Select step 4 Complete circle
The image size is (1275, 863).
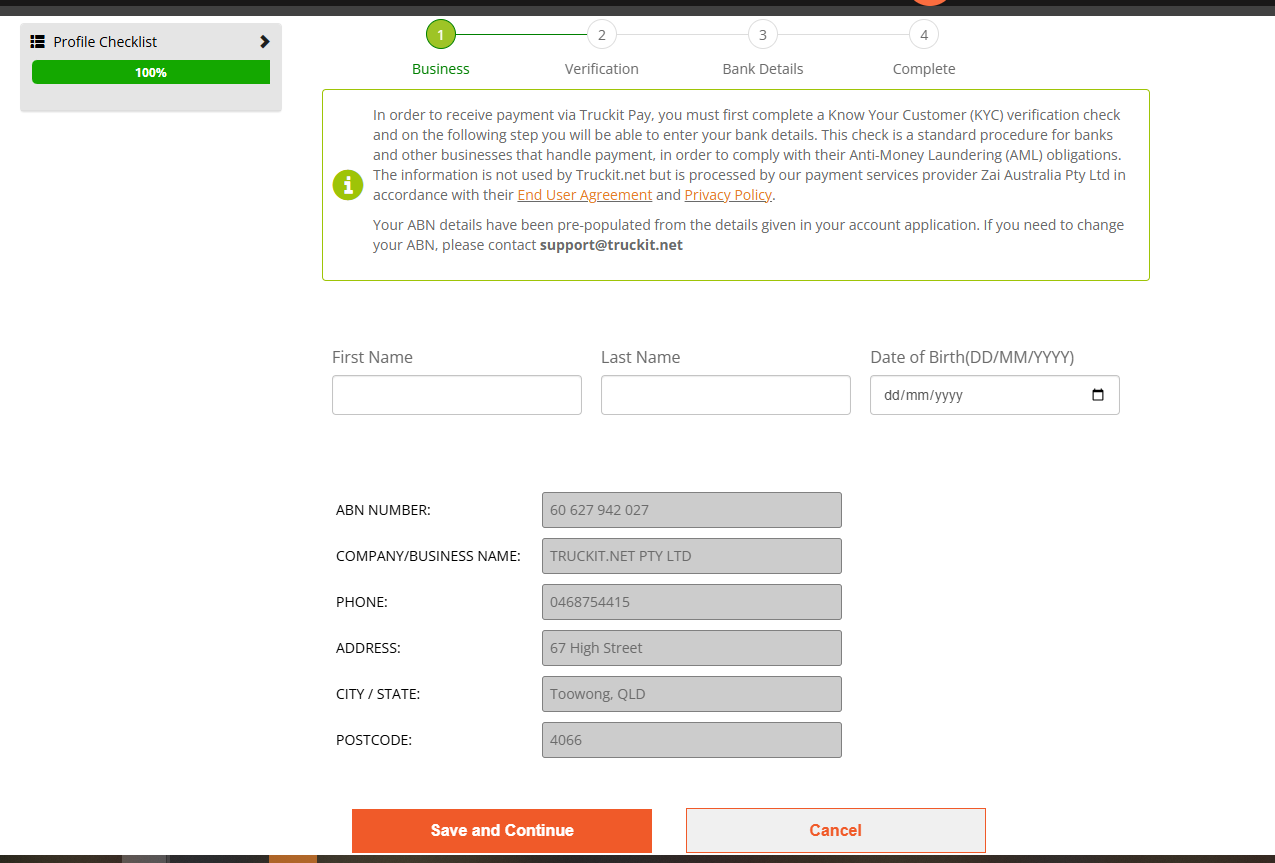coord(924,35)
